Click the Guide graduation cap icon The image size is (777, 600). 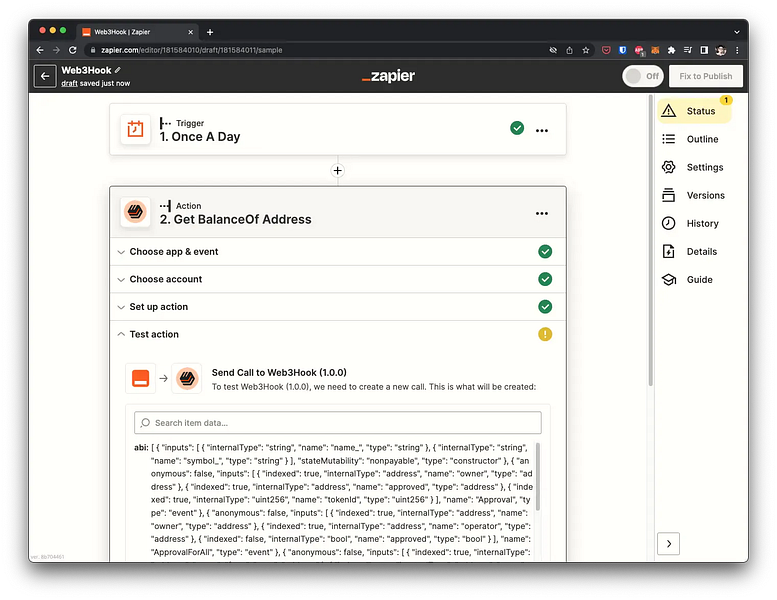tap(669, 279)
